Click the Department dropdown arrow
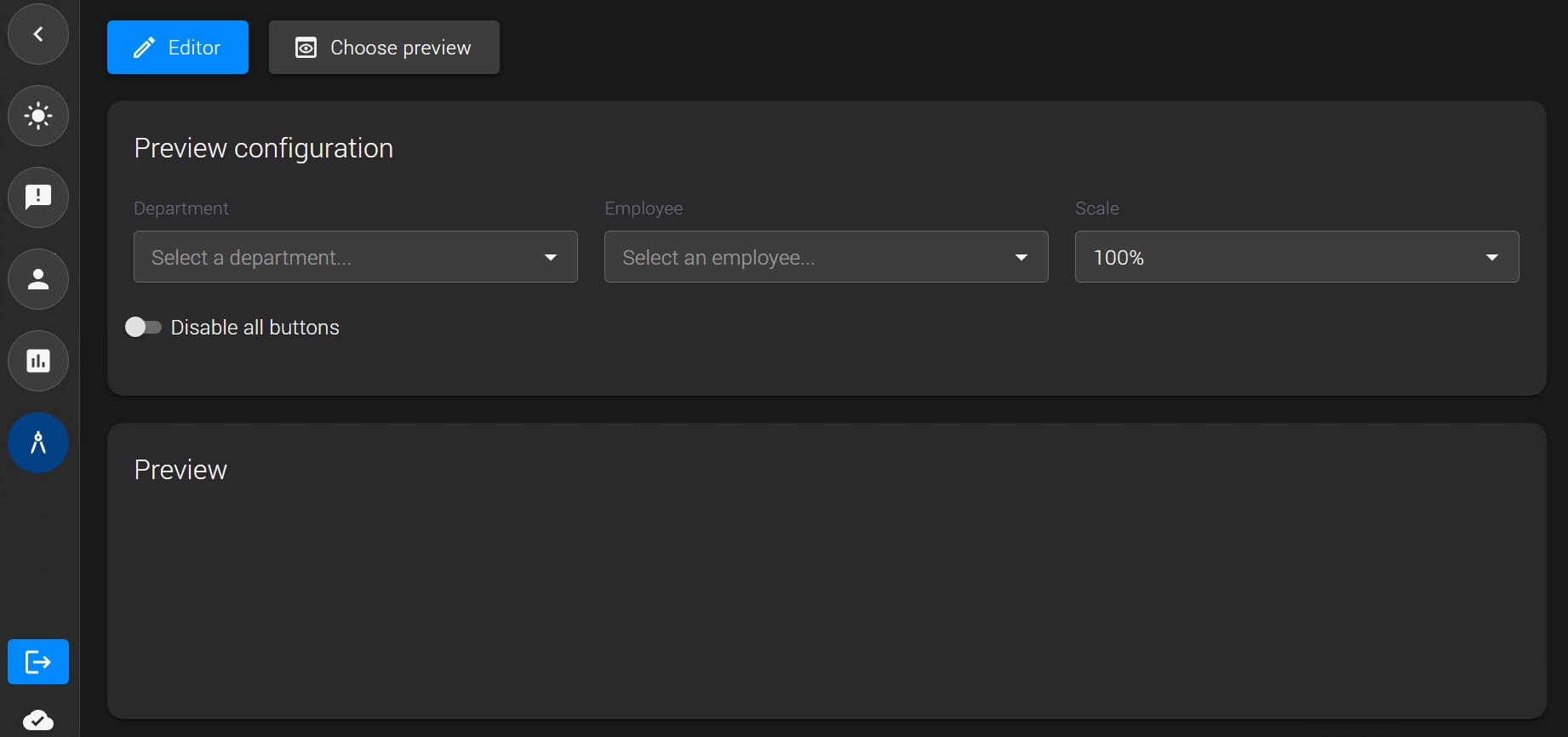The height and width of the screenshot is (737, 1568). click(x=551, y=257)
